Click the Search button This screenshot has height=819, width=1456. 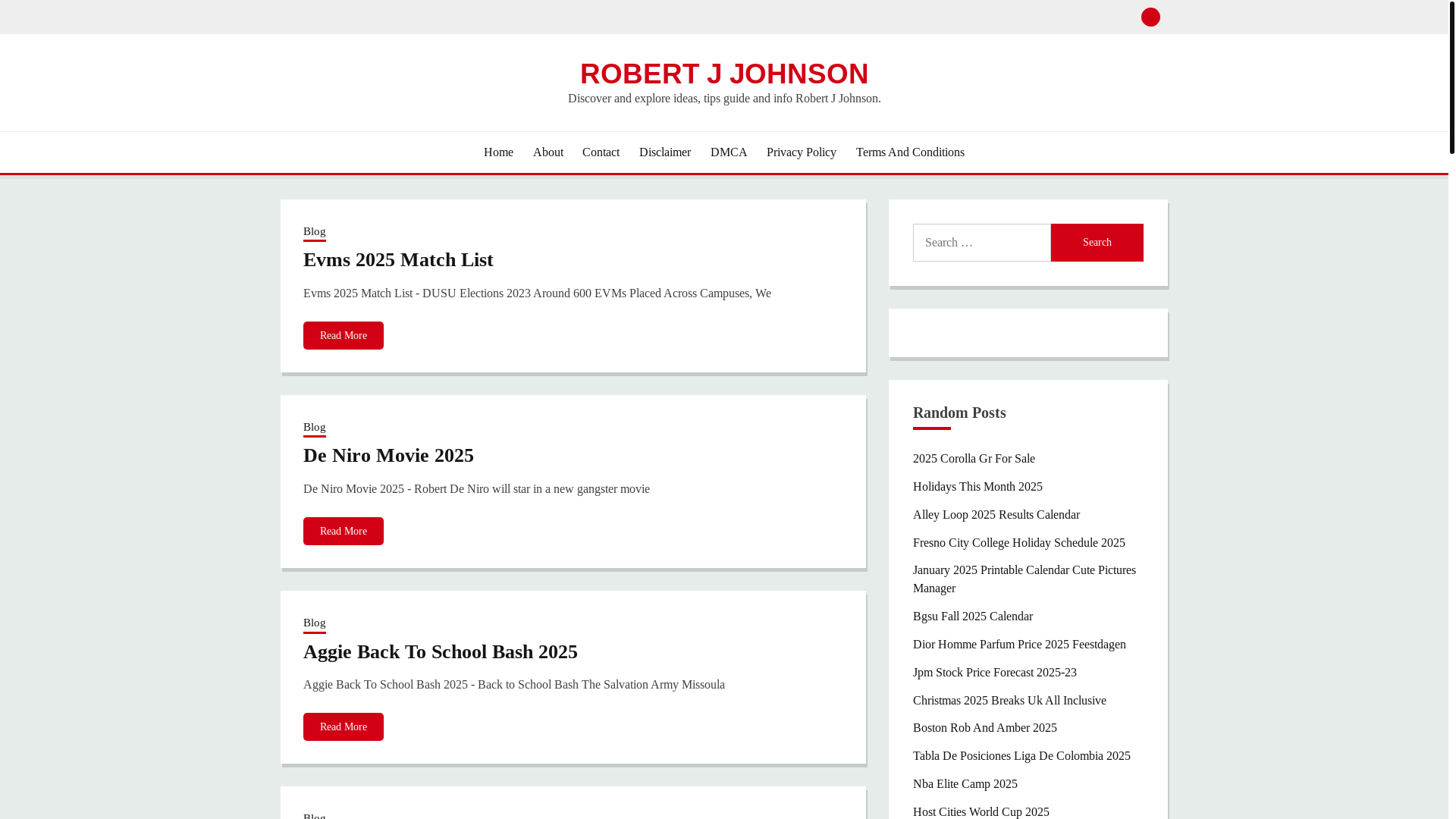(1097, 243)
